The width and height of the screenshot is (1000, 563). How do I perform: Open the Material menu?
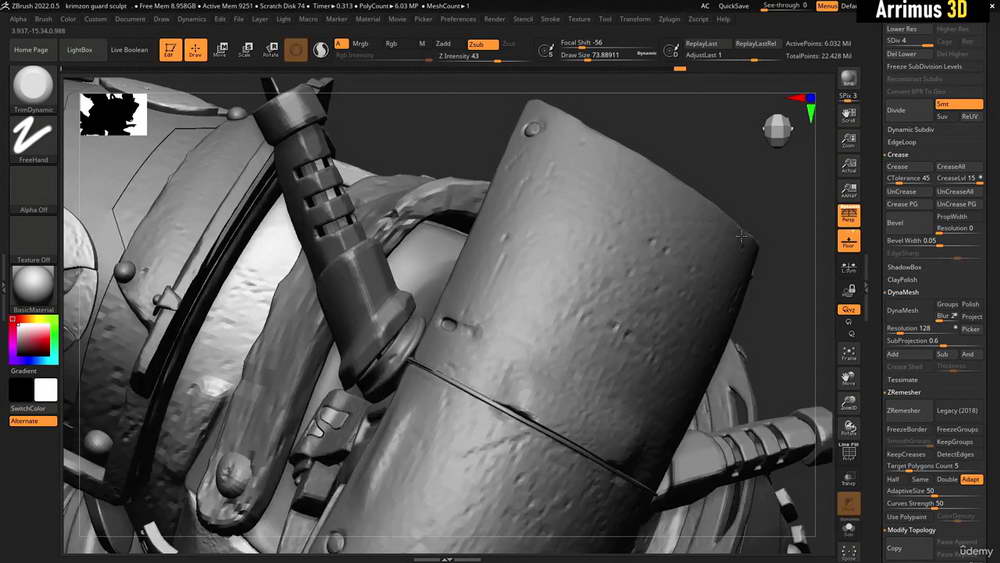click(x=367, y=19)
